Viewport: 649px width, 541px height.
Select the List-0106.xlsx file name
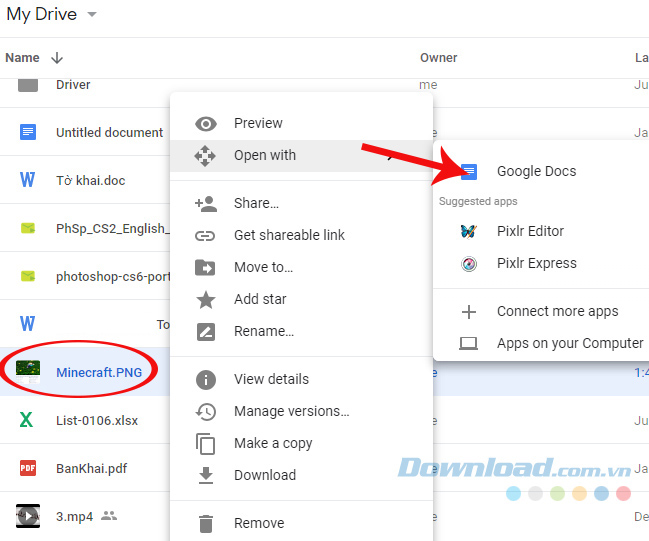coord(97,421)
